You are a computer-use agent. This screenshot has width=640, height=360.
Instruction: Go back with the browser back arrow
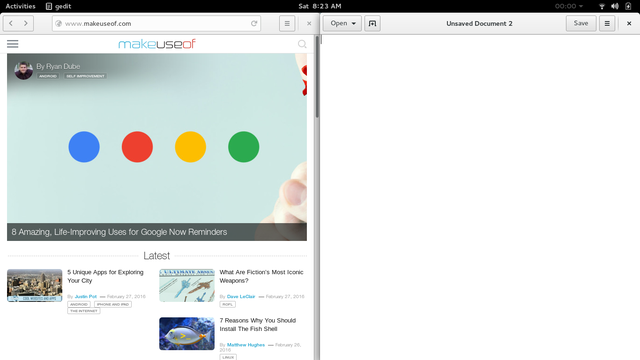click(x=11, y=23)
